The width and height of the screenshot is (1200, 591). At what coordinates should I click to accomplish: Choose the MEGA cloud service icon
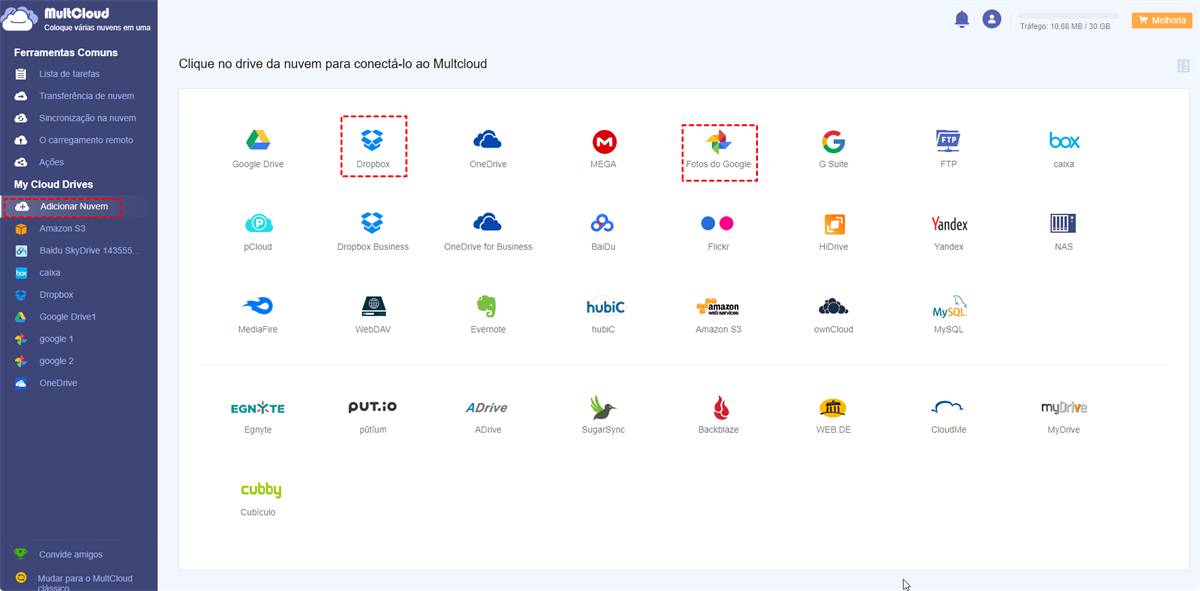[x=603, y=141]
